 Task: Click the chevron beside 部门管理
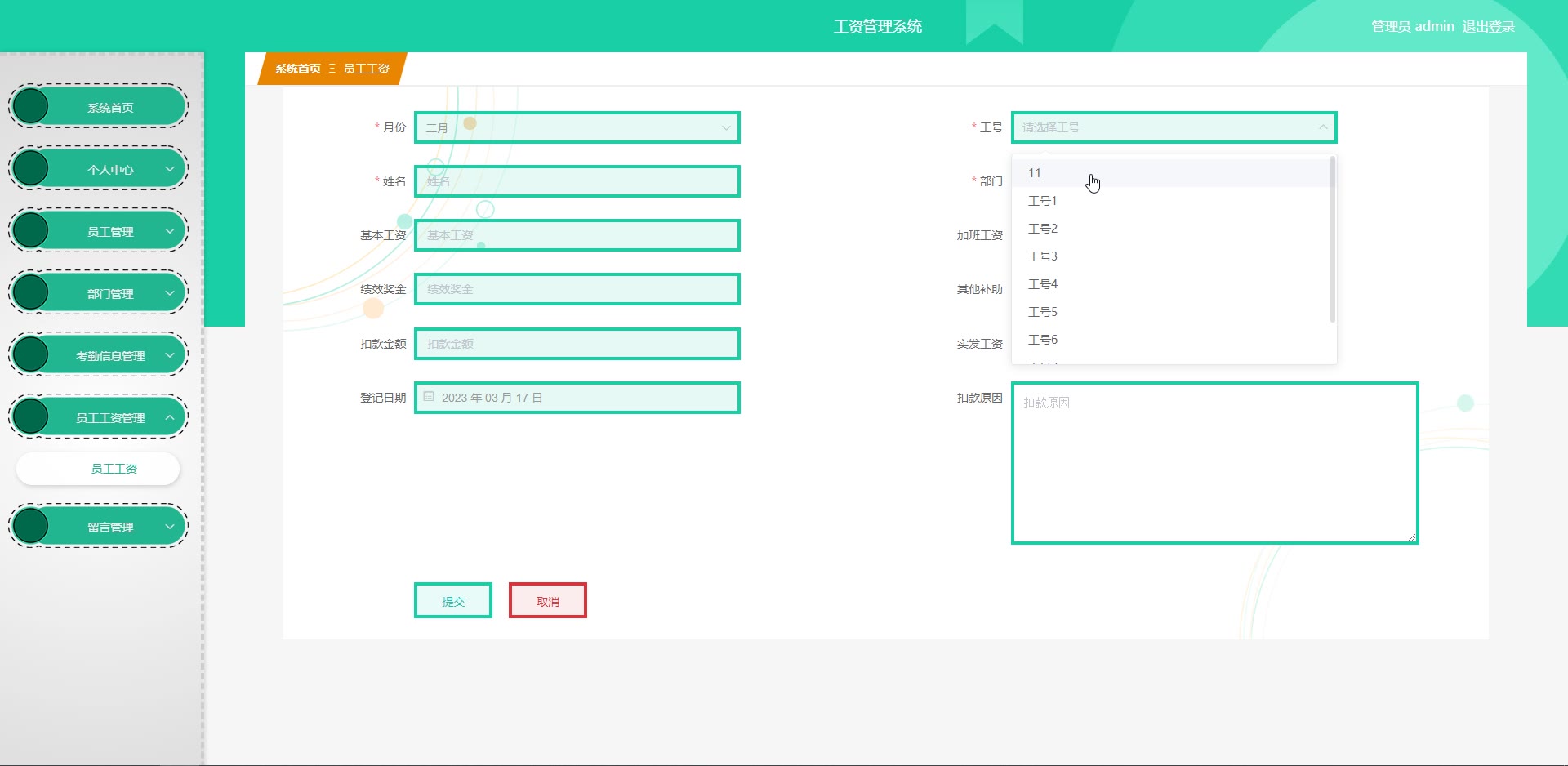(x=170, y=293)
